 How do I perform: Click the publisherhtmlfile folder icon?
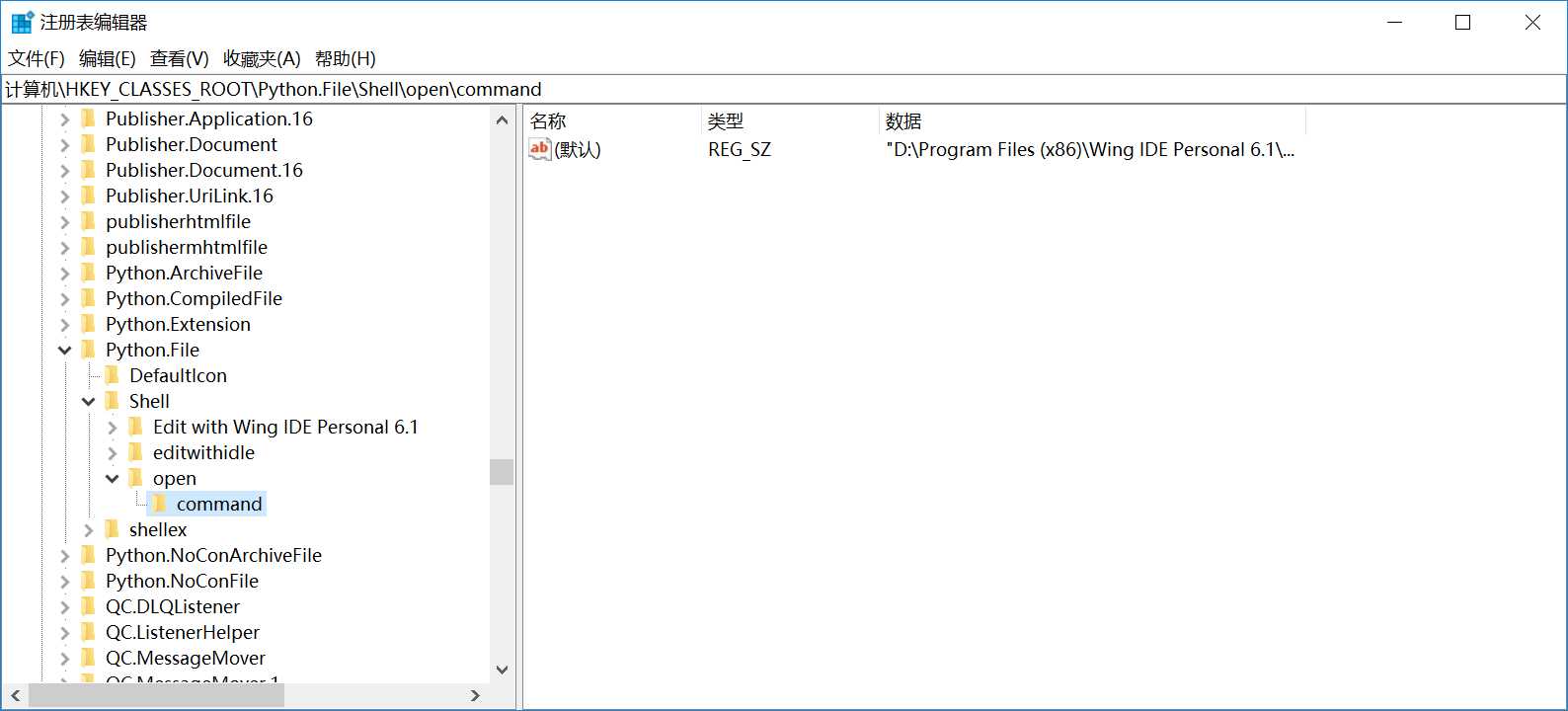click(x=88, y=221)
